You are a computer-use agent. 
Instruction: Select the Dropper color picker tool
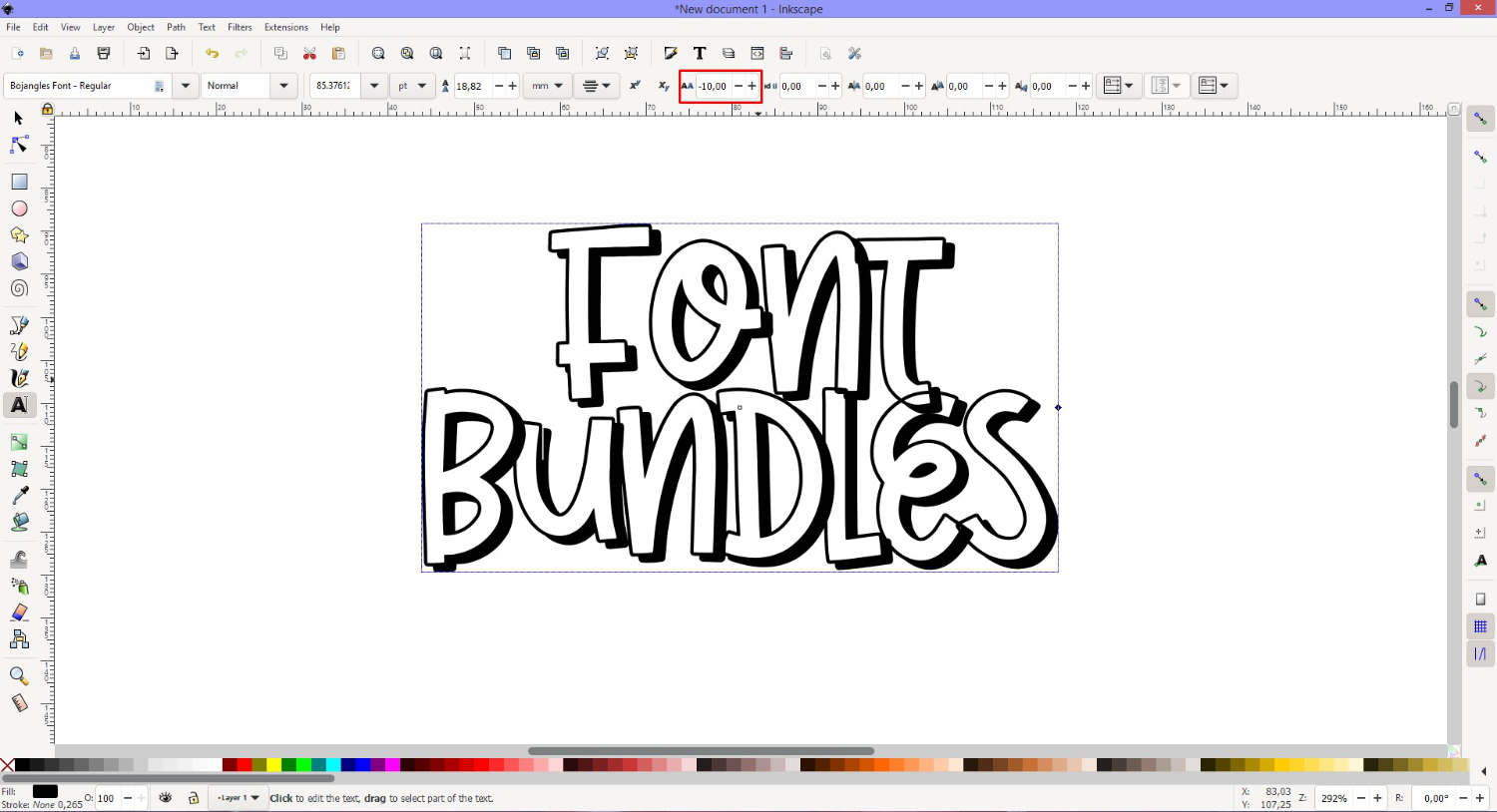[19, 496]
